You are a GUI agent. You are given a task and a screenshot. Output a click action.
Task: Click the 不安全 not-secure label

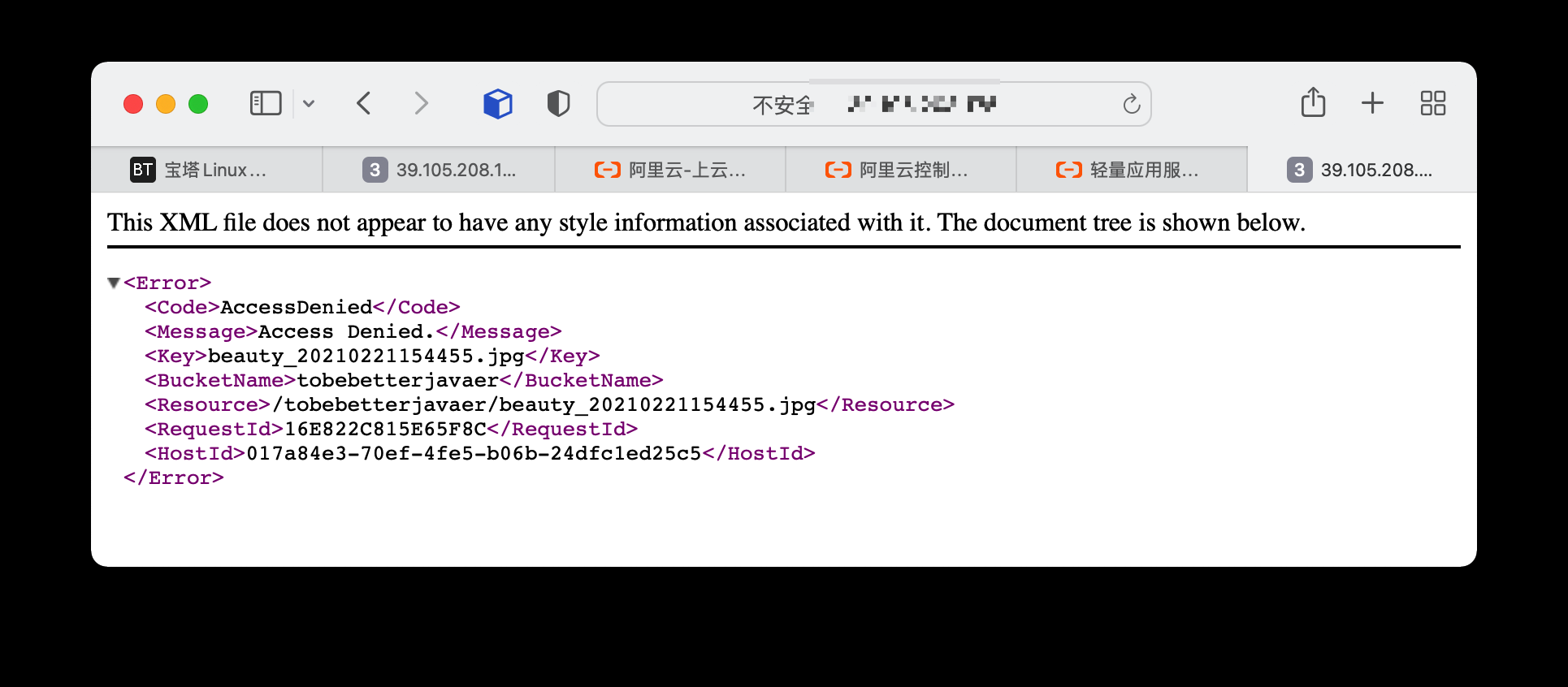782,105
